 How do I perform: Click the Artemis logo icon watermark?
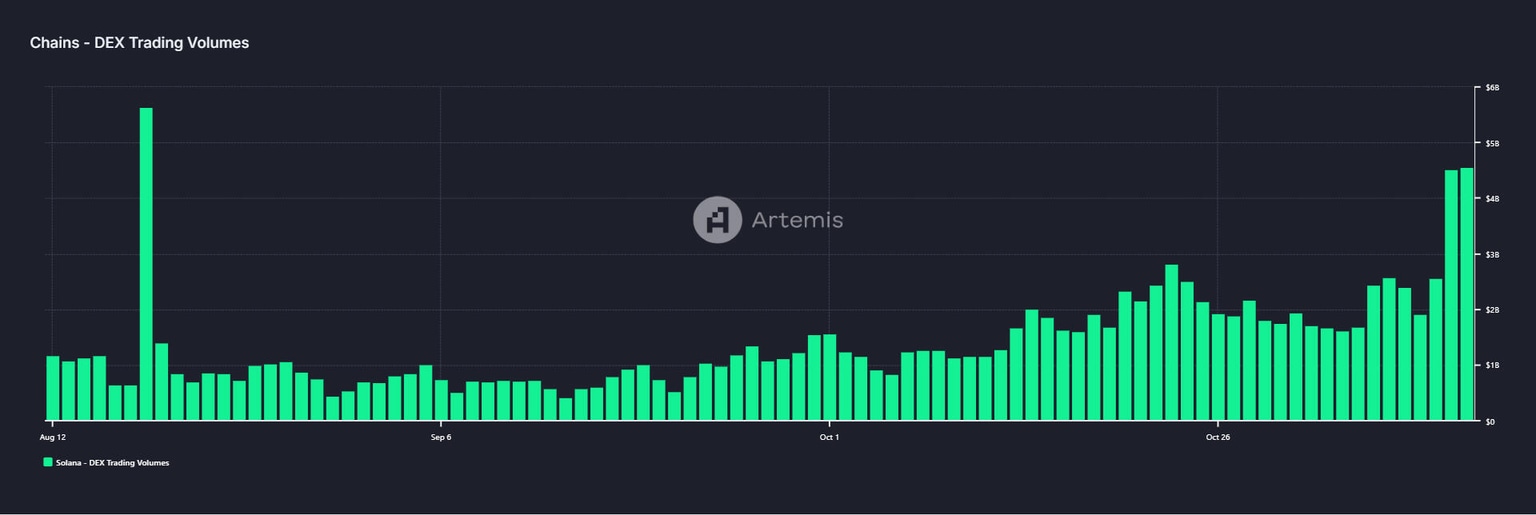717,220
